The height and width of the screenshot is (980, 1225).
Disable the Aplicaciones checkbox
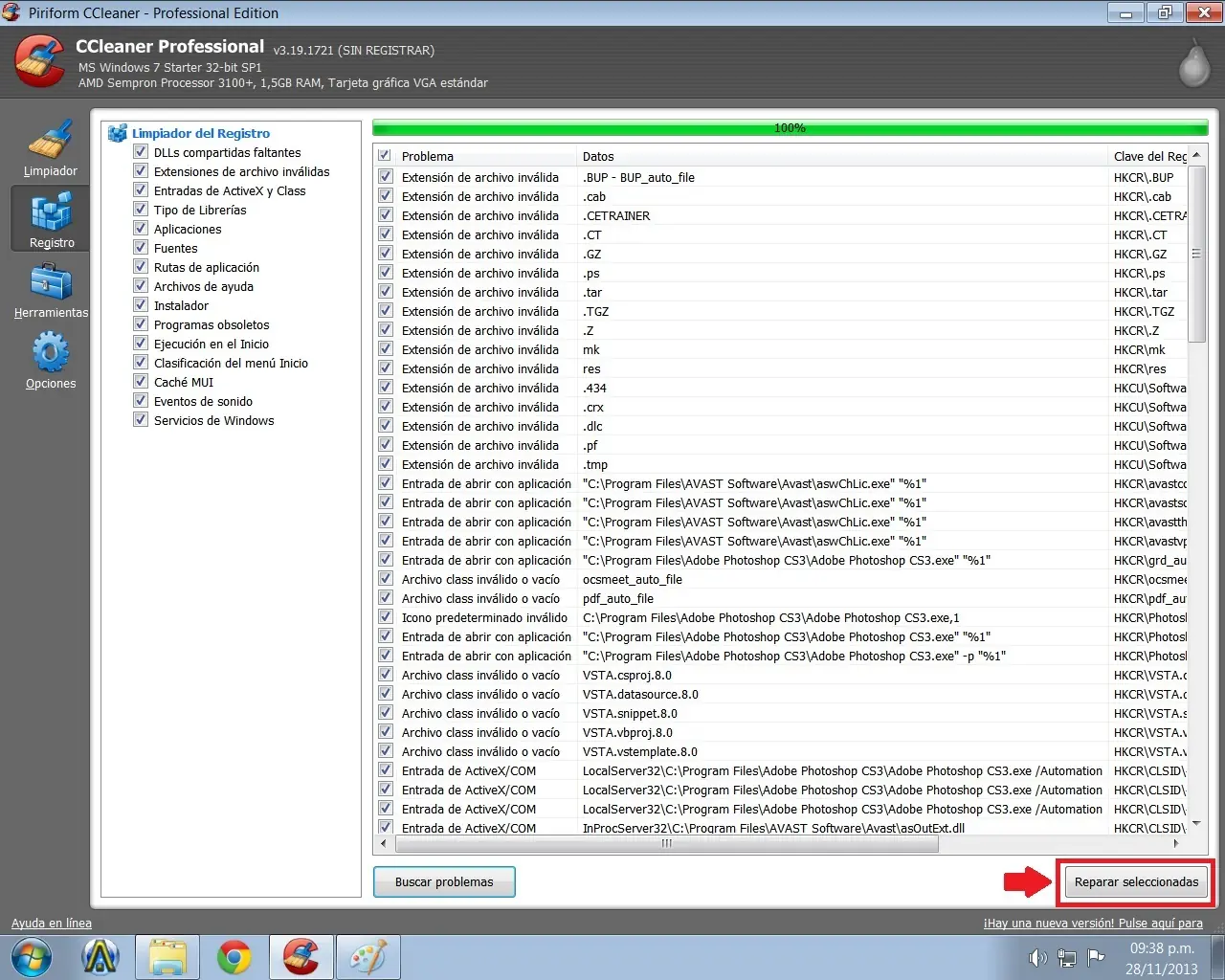141,229
